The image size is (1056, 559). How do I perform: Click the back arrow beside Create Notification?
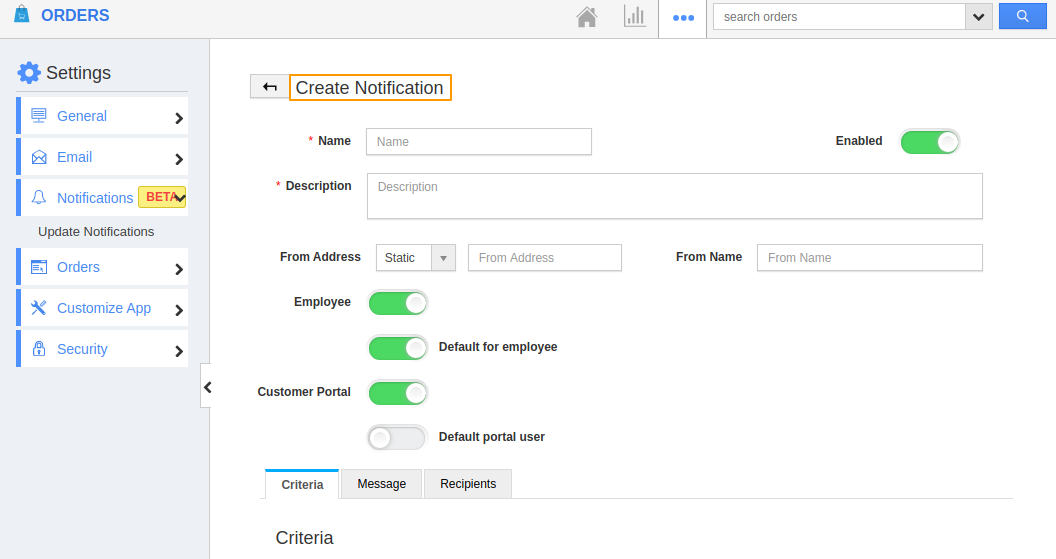269,87
